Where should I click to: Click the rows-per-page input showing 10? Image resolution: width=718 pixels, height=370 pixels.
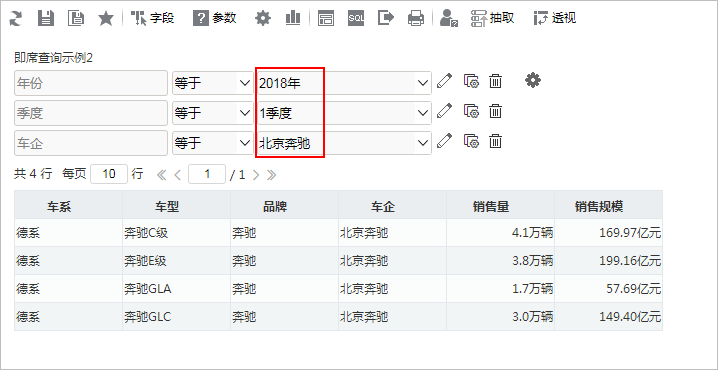click(109, 174)
